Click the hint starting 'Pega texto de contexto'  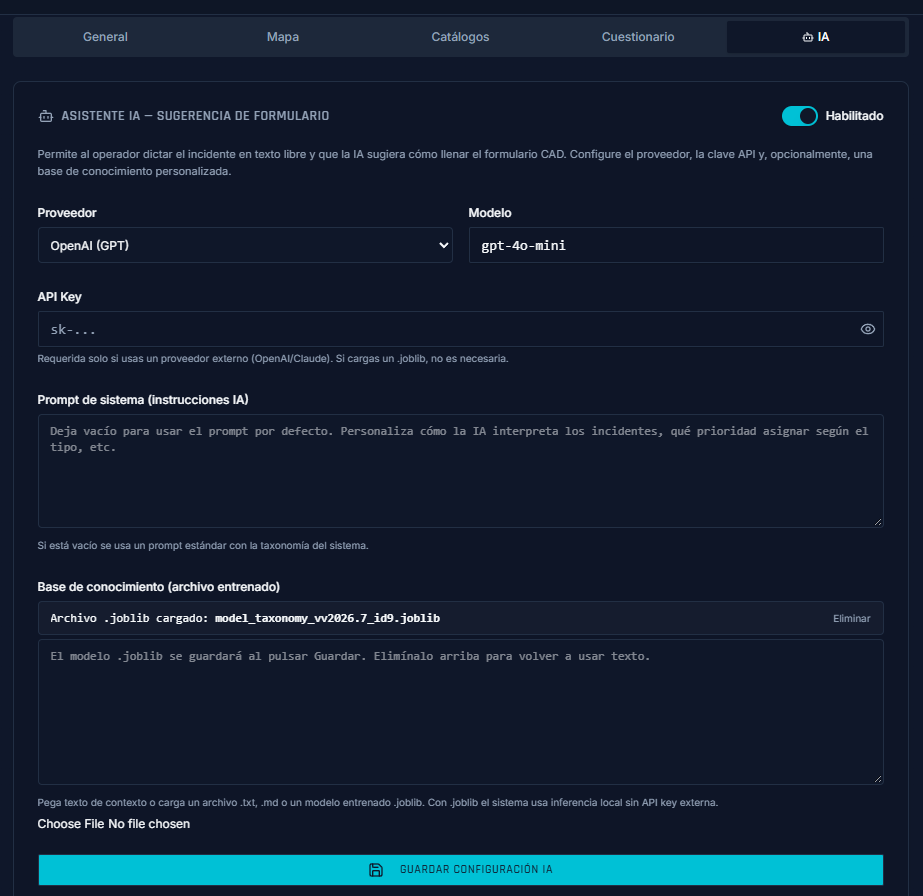pyautogui.click(x=378, y=802)
